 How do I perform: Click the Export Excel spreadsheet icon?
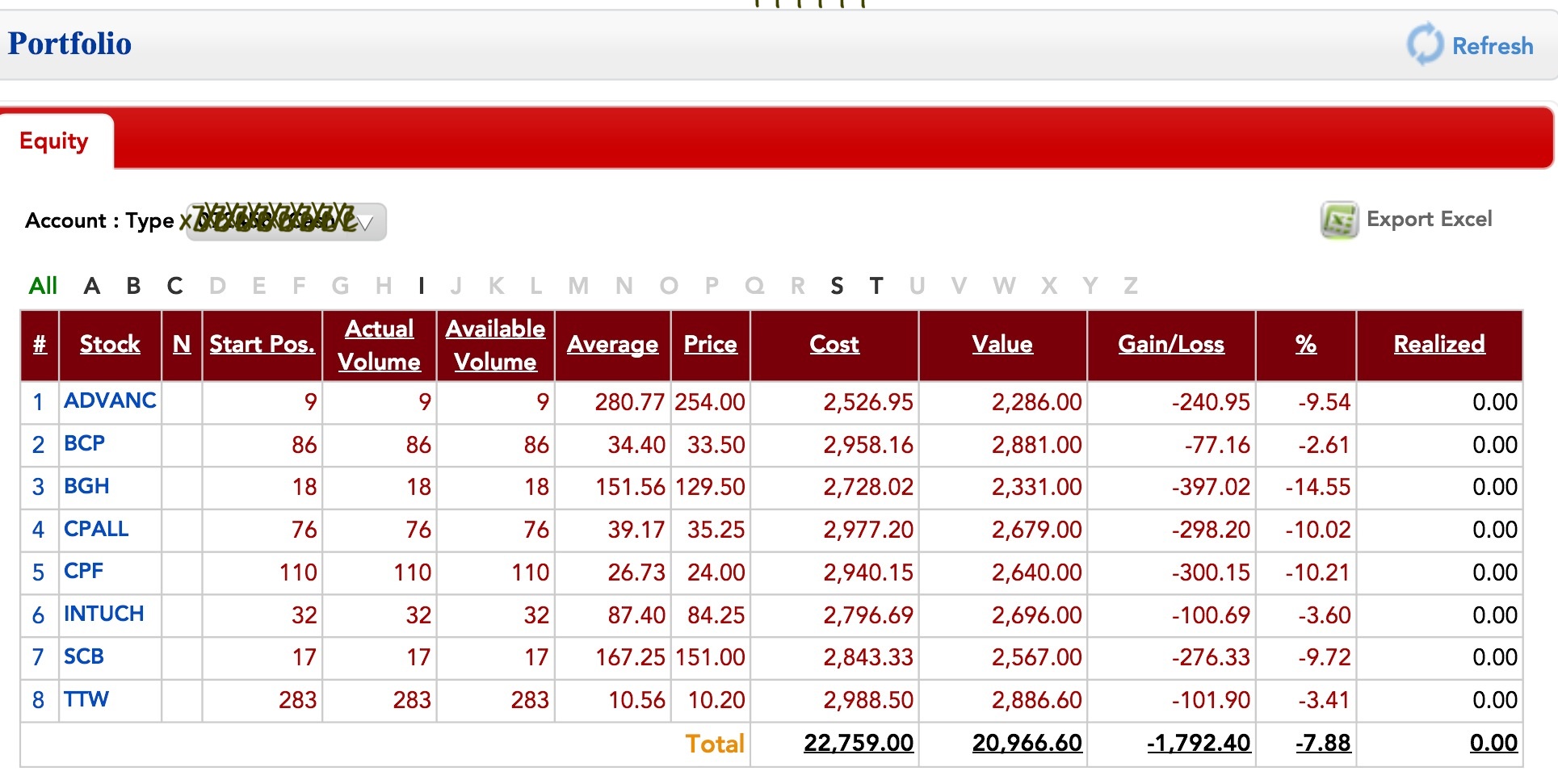point(1339,220)
